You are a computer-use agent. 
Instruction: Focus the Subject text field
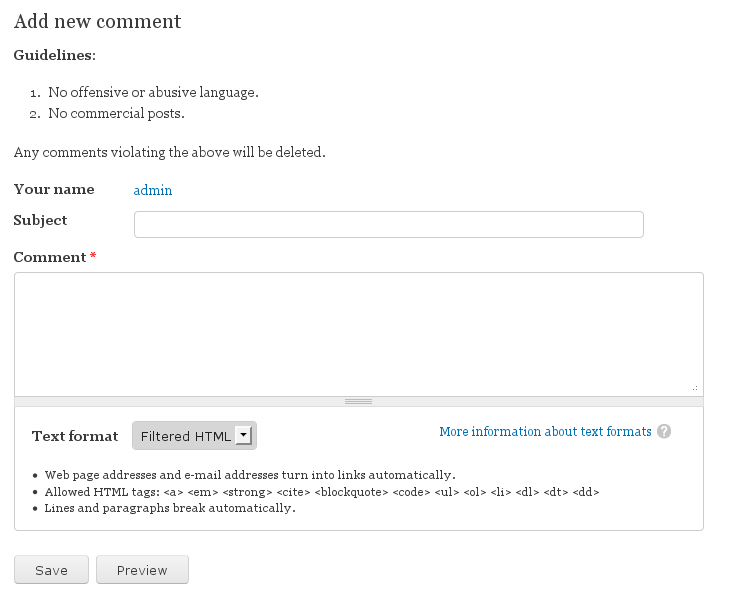[x=389, y=224]
